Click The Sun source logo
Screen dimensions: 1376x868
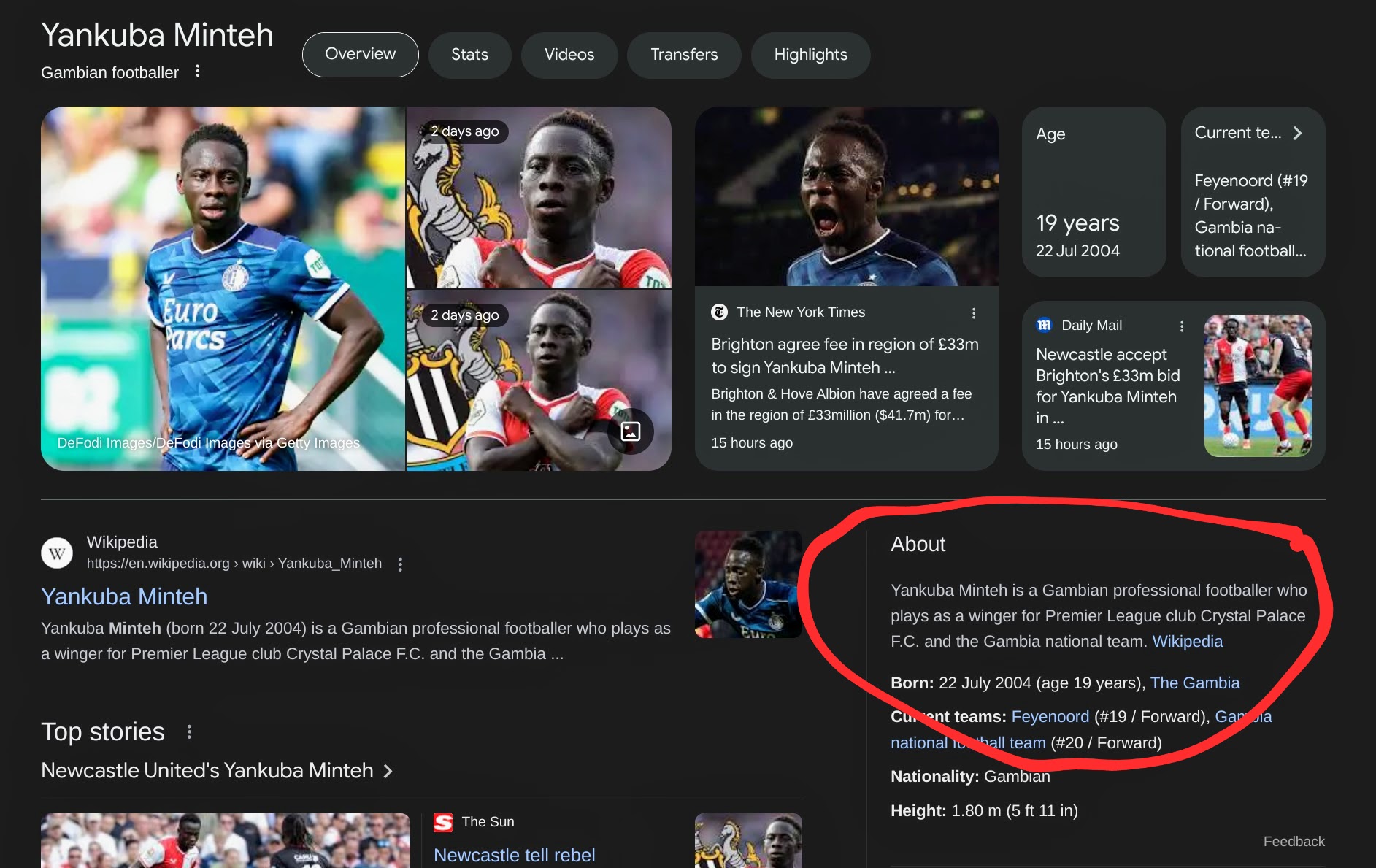point(443,822)
